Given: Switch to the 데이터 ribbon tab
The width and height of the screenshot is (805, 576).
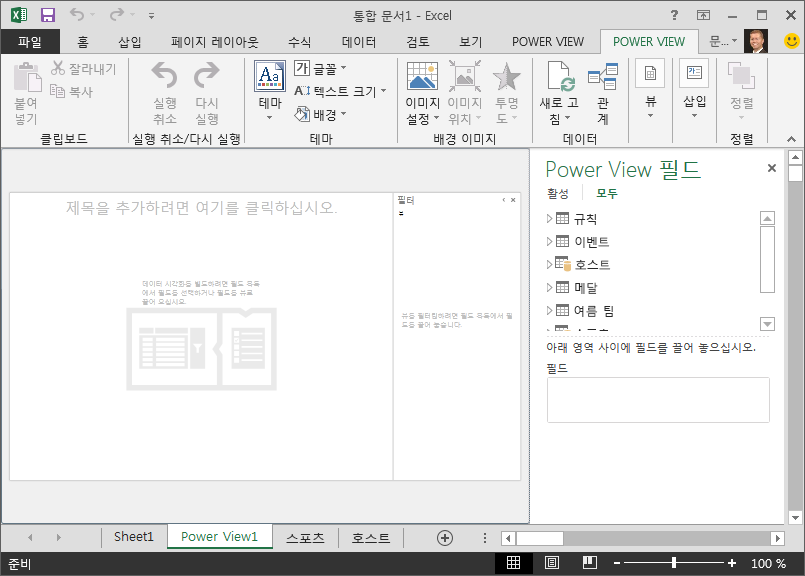Looking at the screenshot, I should (x=359, y=42).
